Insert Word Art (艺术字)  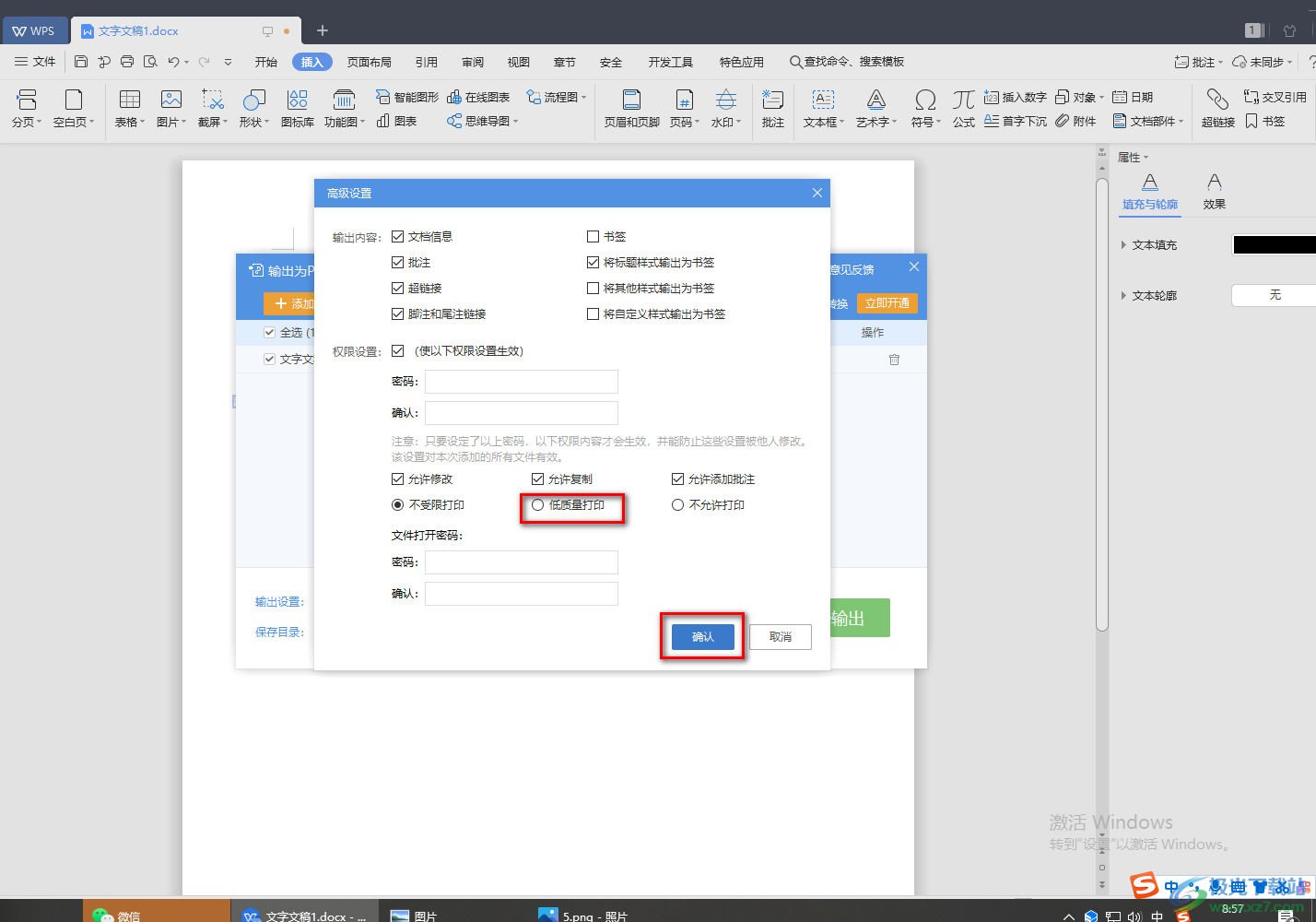876,108
